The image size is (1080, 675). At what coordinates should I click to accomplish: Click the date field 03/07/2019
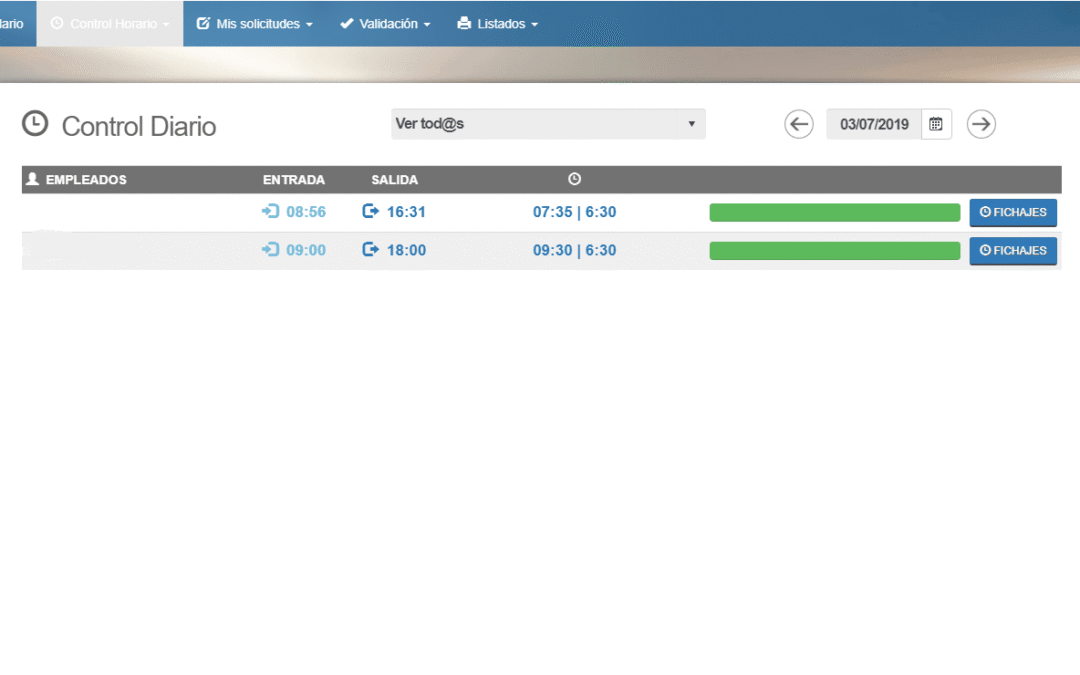[874, 125]
